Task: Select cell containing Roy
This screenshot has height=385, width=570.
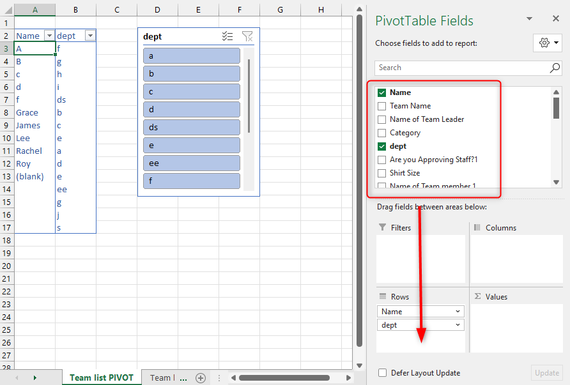Action: [x=35, y=164]
